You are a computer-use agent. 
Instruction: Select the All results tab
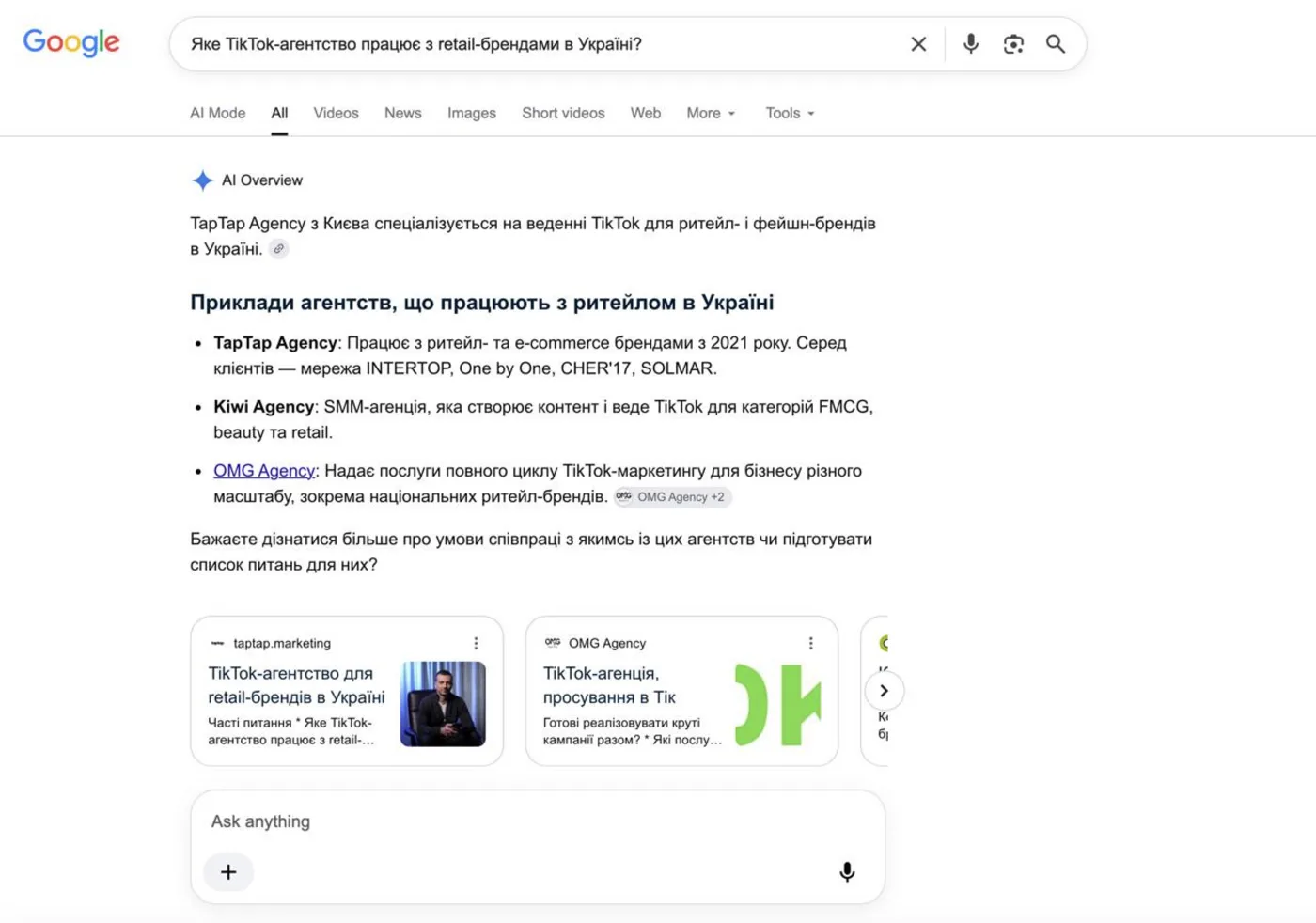279,113
